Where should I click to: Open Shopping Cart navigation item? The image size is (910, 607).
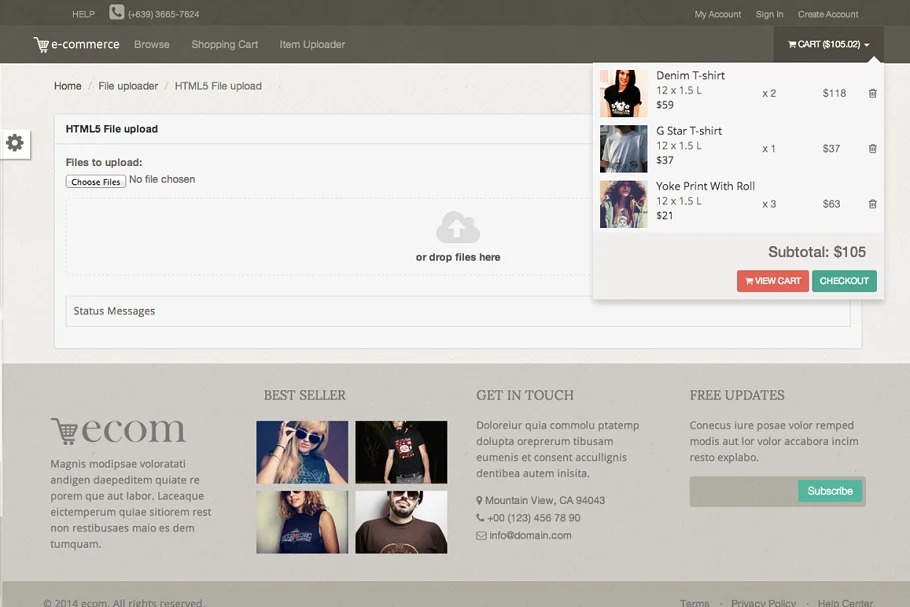[x=225, y=44]
